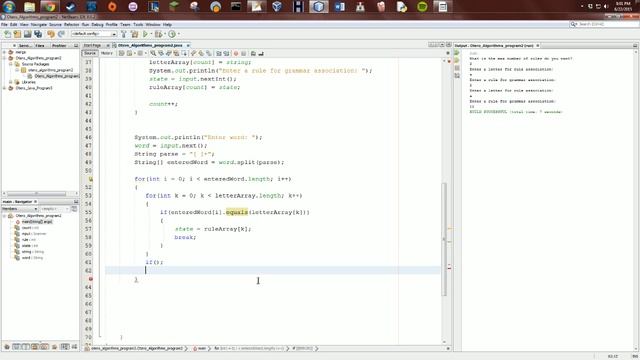
Task: Click the Stop Macro Recording icon
Action: 244,53
